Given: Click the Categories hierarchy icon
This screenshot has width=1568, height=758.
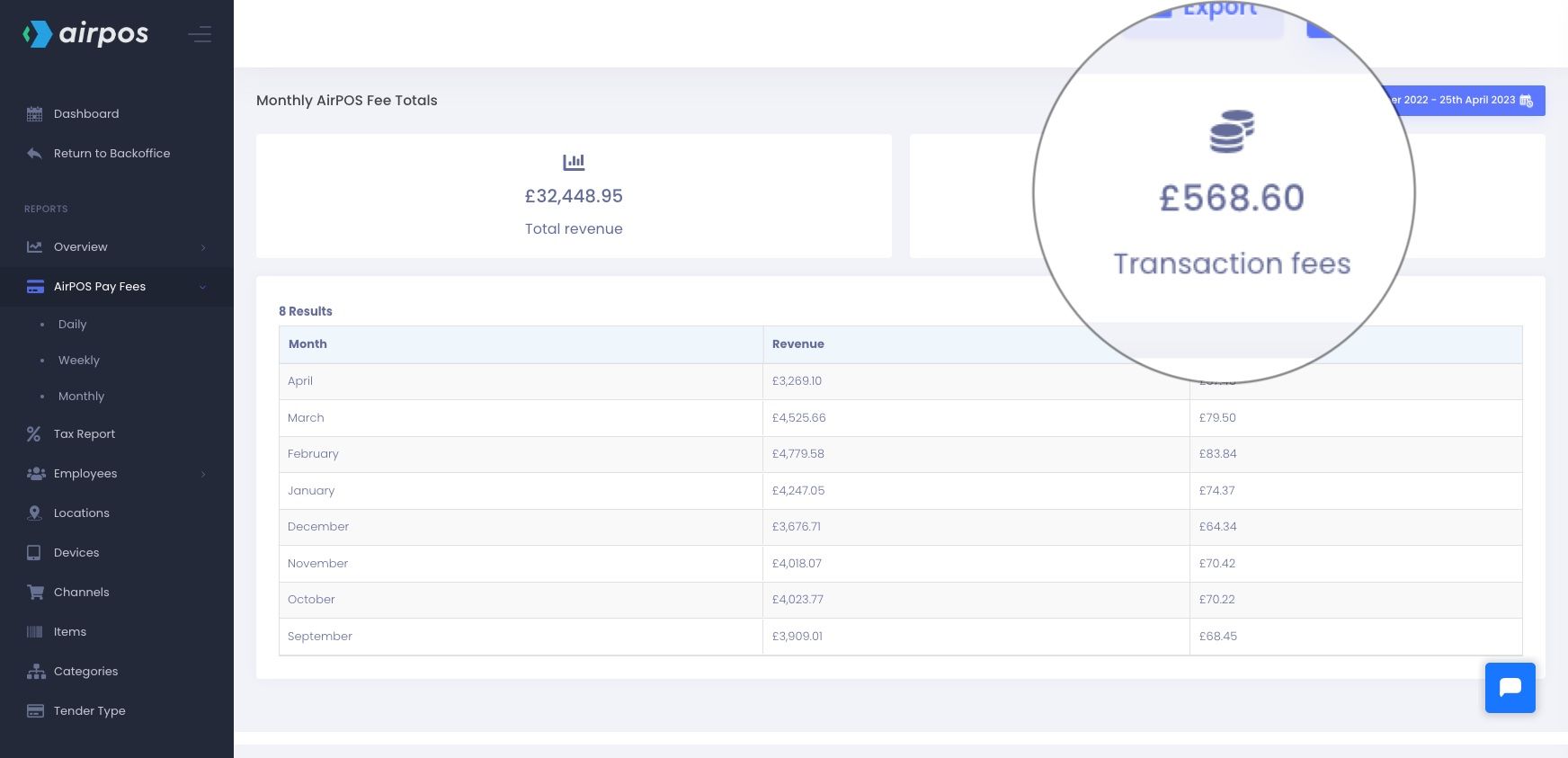Looking at the screenshot, I should (36, 672).
